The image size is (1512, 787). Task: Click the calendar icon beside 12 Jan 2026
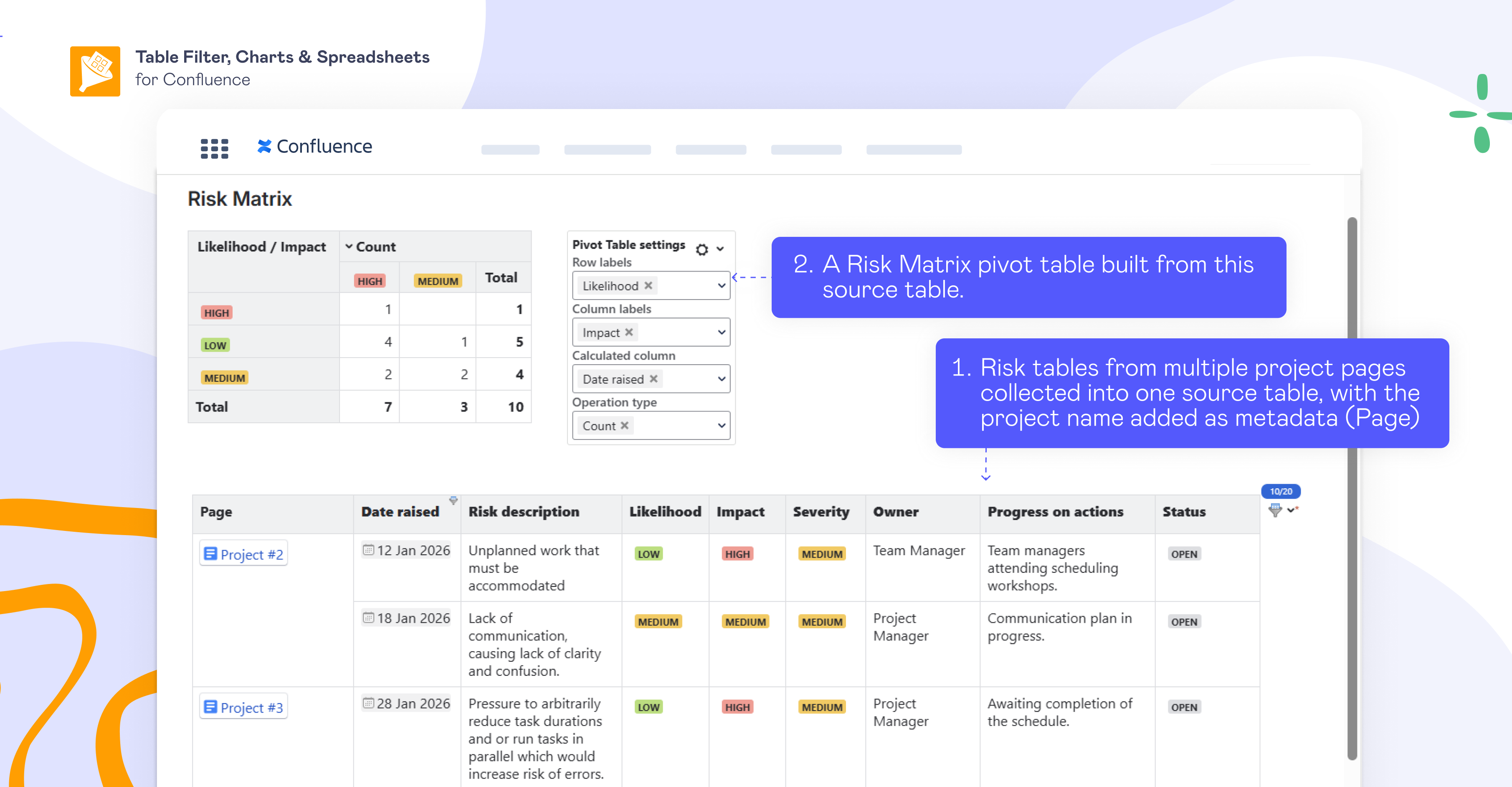368,550
